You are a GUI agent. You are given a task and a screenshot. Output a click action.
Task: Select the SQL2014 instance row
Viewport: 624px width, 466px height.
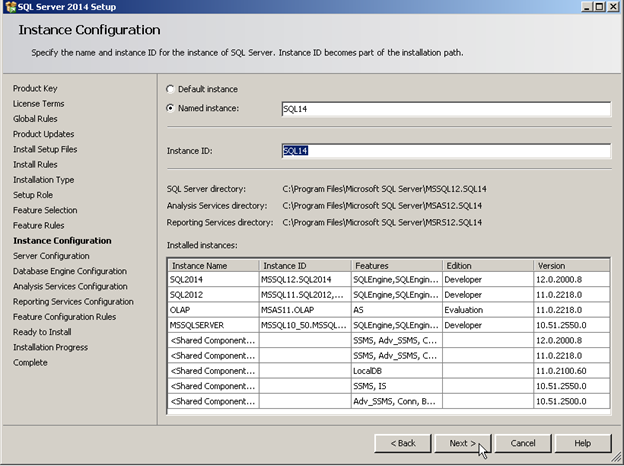(389, 280)
